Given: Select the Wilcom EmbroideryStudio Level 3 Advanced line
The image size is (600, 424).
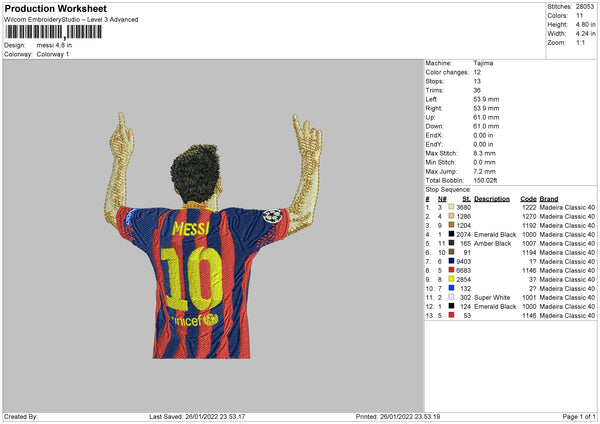Looking at the screenshot, I should [71, 20].
